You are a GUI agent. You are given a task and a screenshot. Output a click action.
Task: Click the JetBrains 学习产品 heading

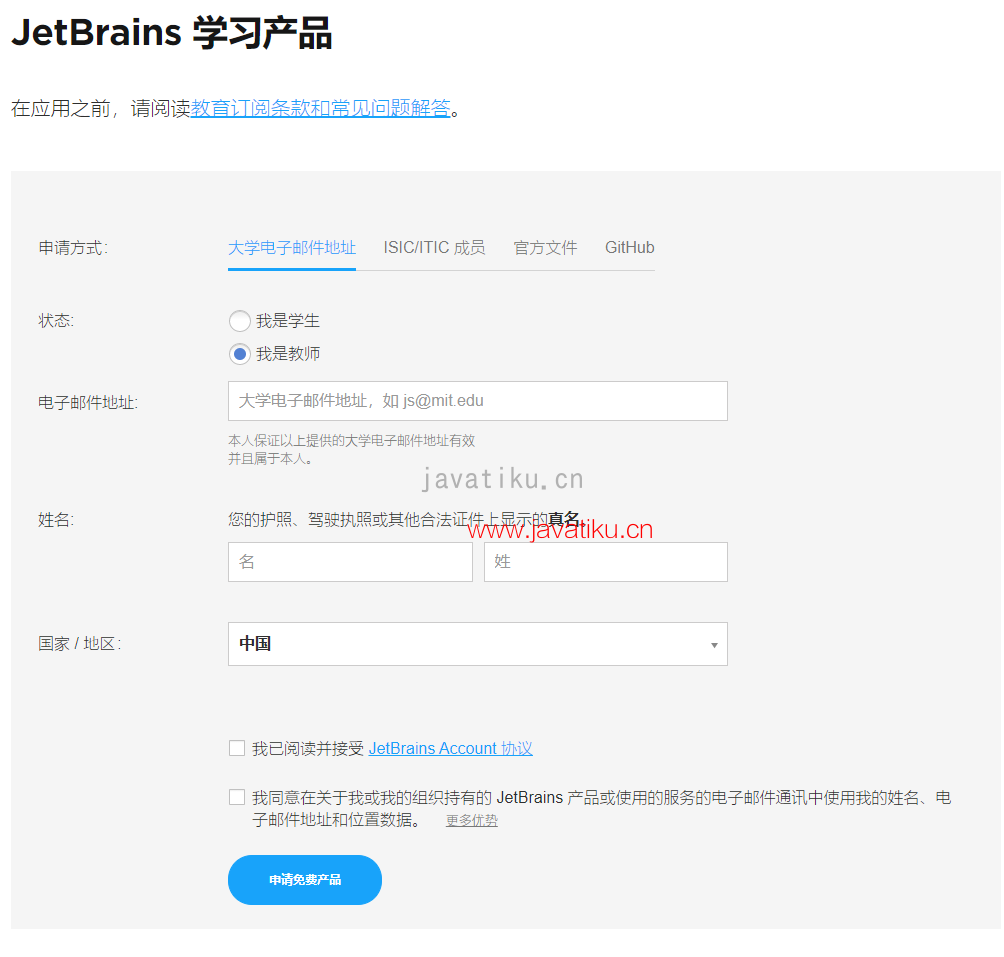(172, 33)
